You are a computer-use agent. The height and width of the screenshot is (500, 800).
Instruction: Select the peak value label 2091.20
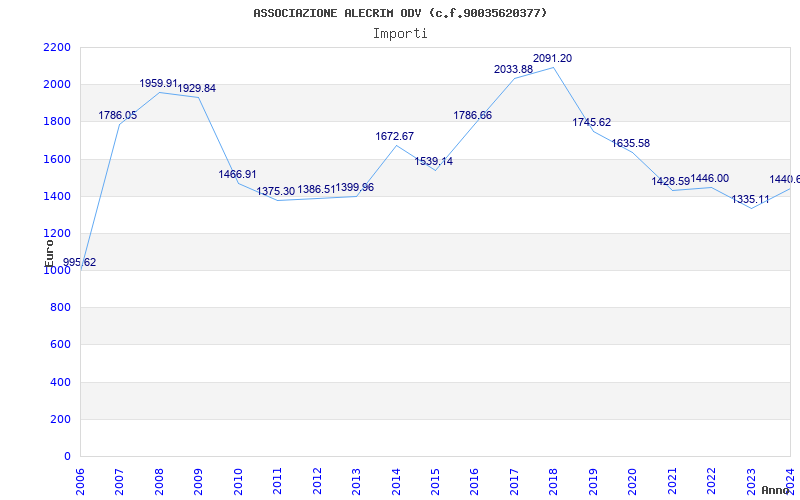553,58
